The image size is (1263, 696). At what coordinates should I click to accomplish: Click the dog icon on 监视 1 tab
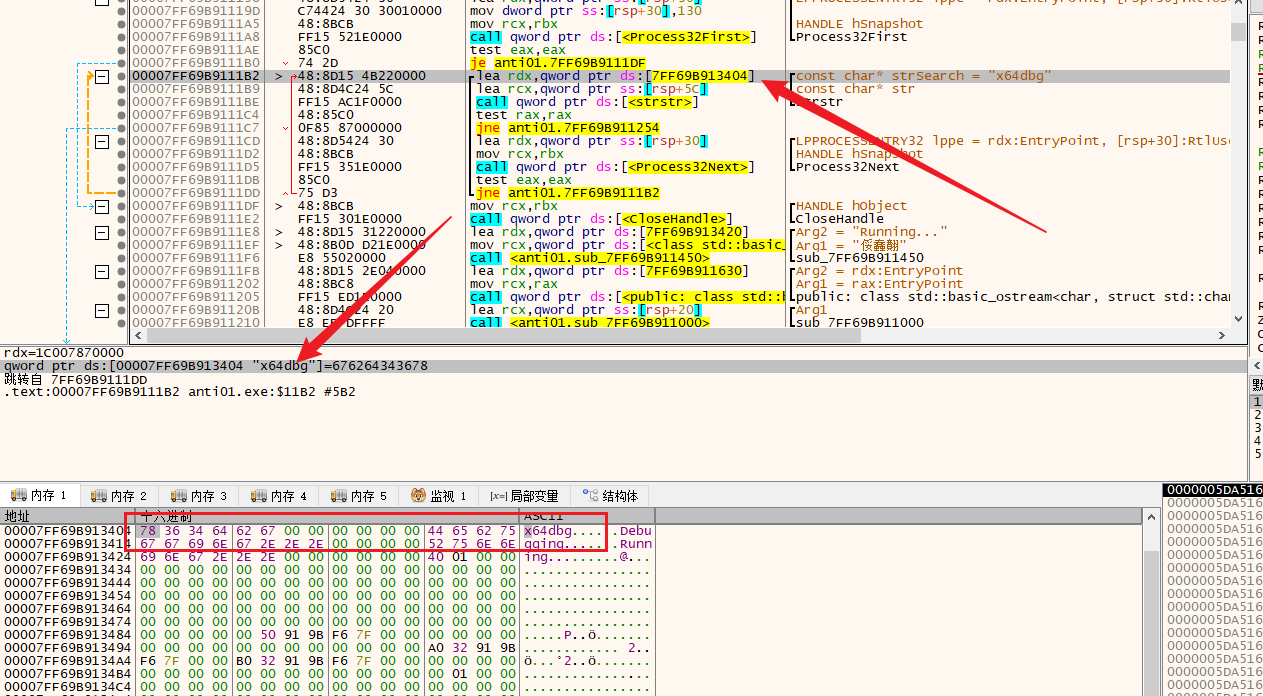pyautogui.click(x=419, y=496)
